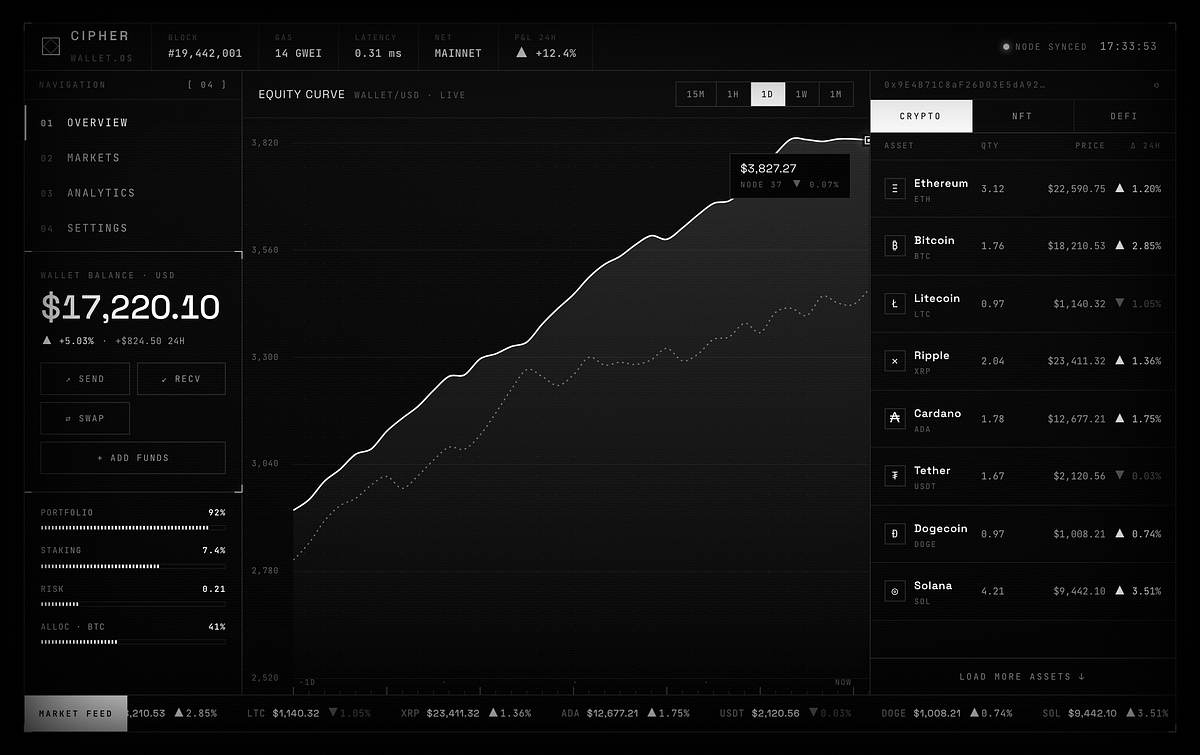1200x755 pixels.
Task: Click the navigation [ 04 ] counter
Action: click(207, 85)
